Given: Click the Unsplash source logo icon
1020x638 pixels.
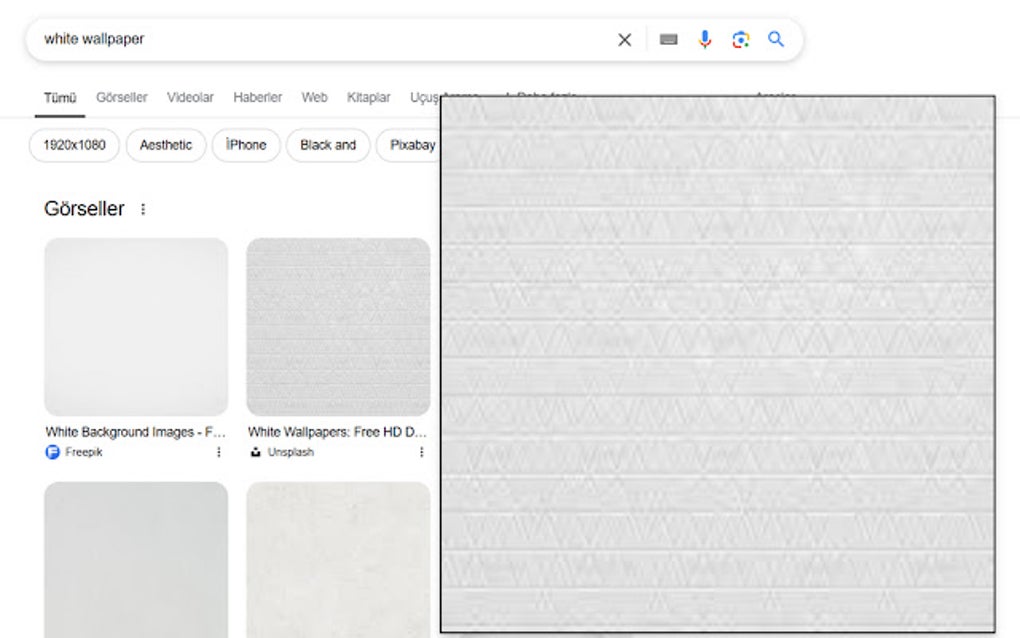Looking at the screenshot, I should (257, 452).
